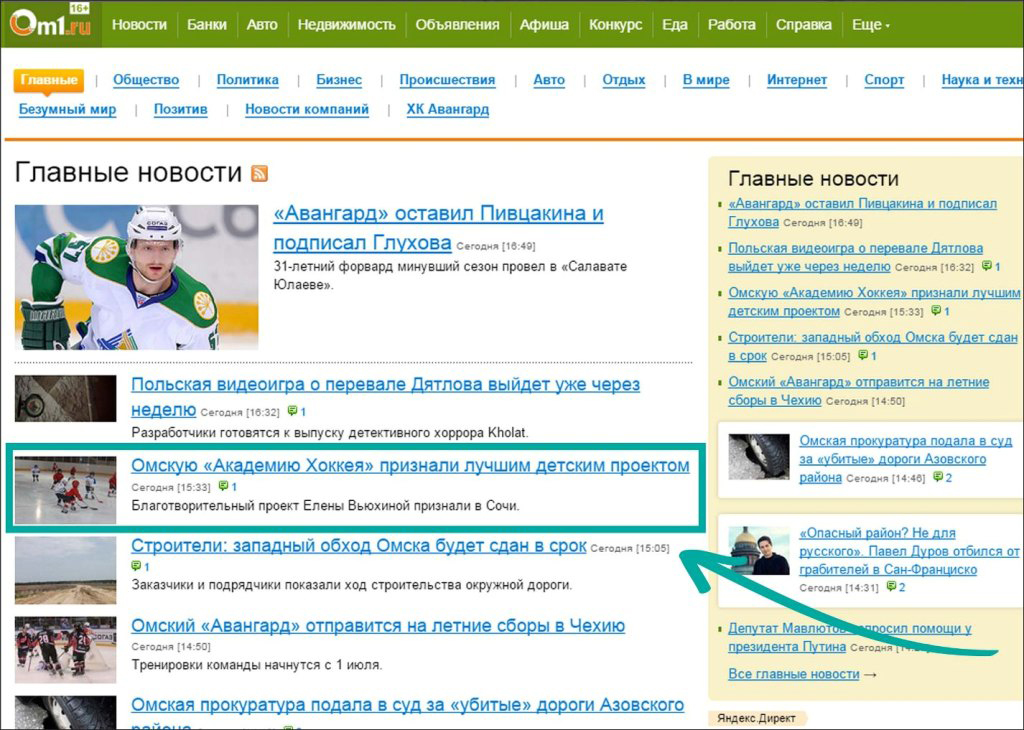The height and width of the screenshot is (730, 1024).
Task: Open the Интернет news category
Action: tap(797, 80)
